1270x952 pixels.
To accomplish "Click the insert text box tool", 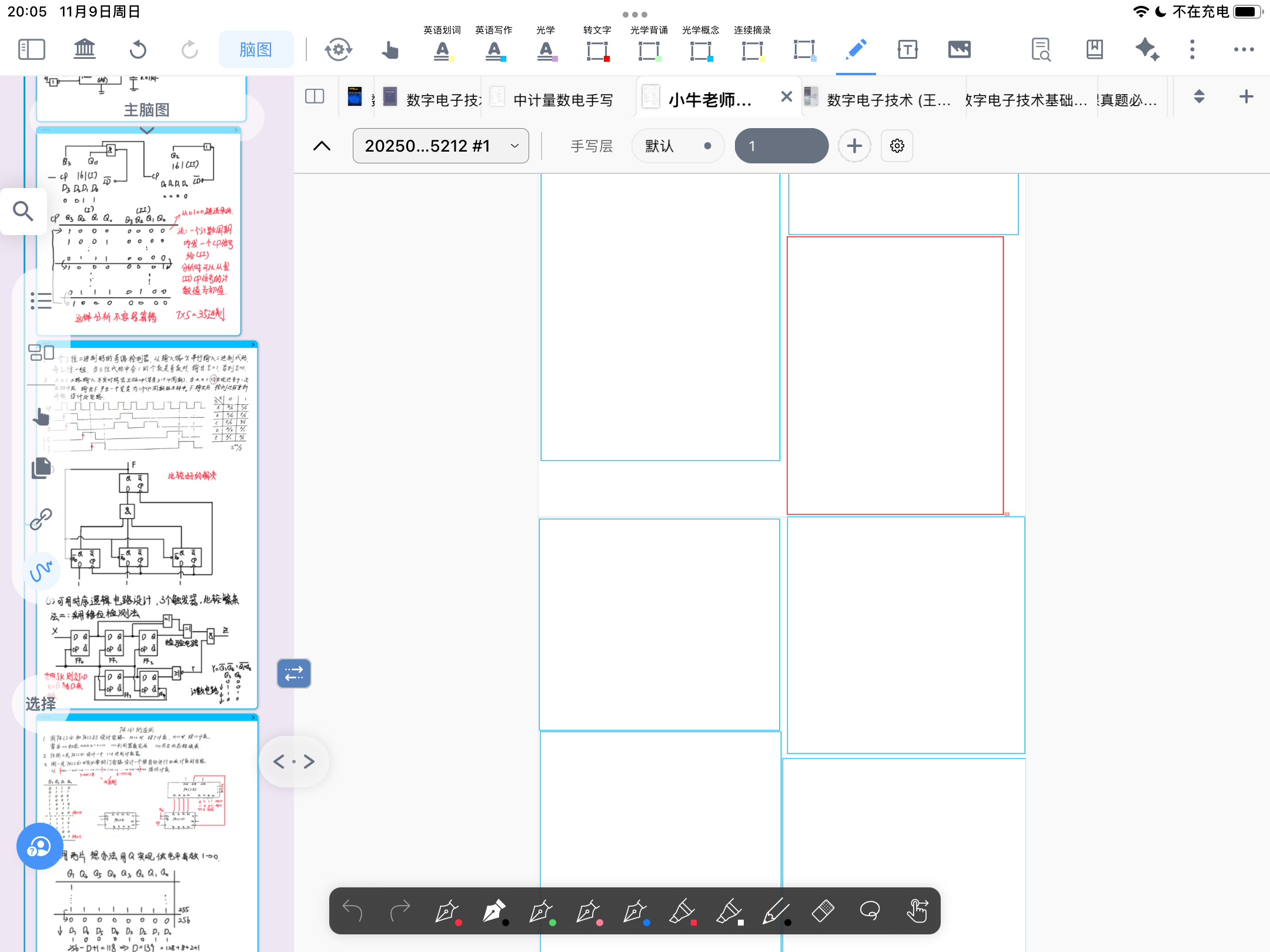I will pyautogui.click(x=907, y=49).
